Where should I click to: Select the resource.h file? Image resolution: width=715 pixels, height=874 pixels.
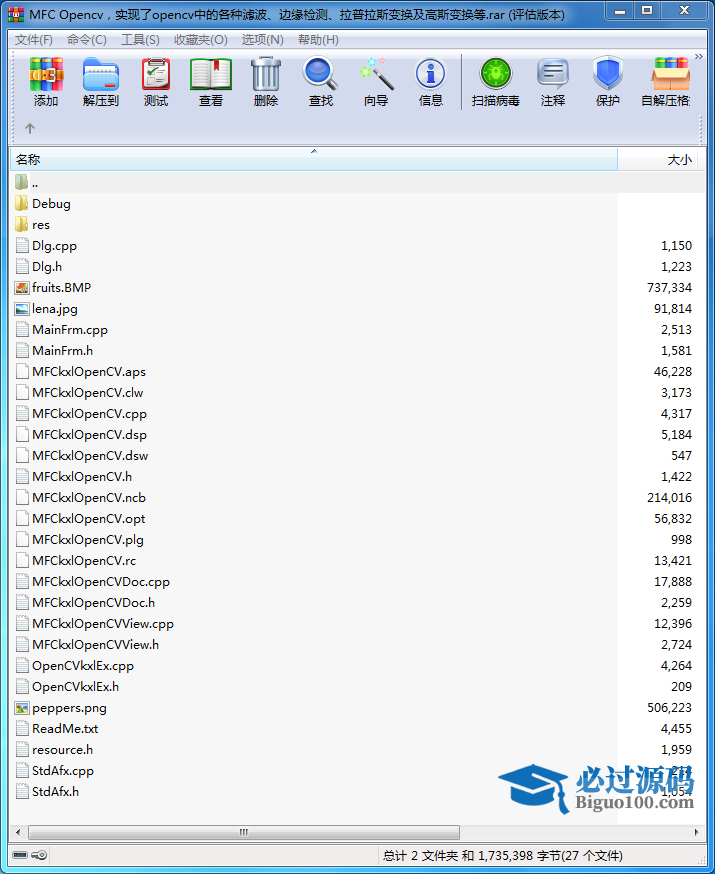(x=62, y=750)
